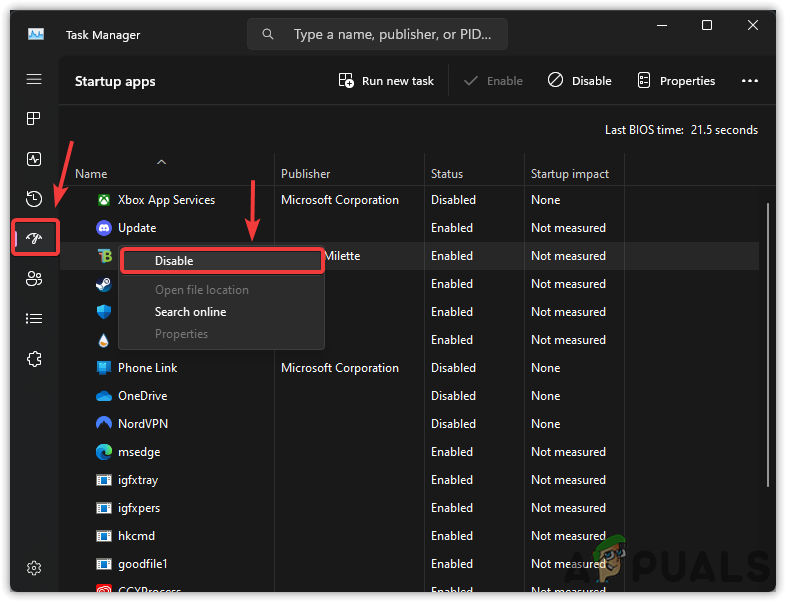Open the Services page icon

[x=34, y=359]
